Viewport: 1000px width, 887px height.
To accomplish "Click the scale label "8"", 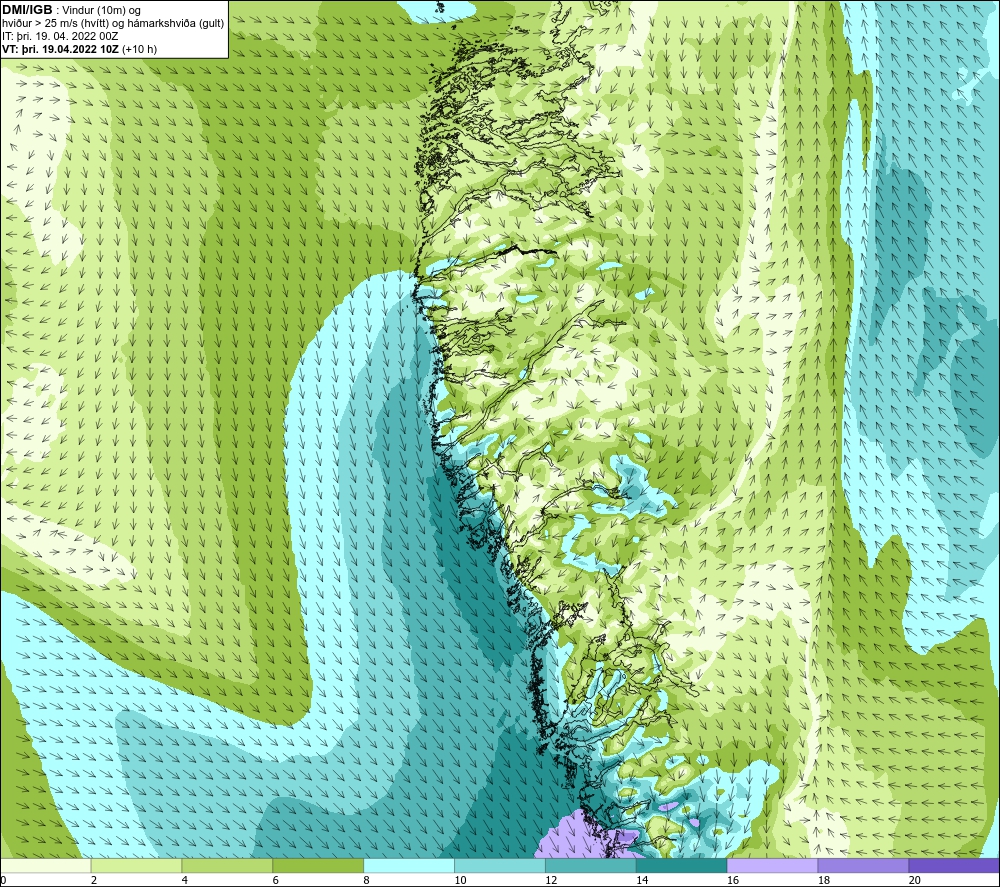I will (x=367, y=880).
